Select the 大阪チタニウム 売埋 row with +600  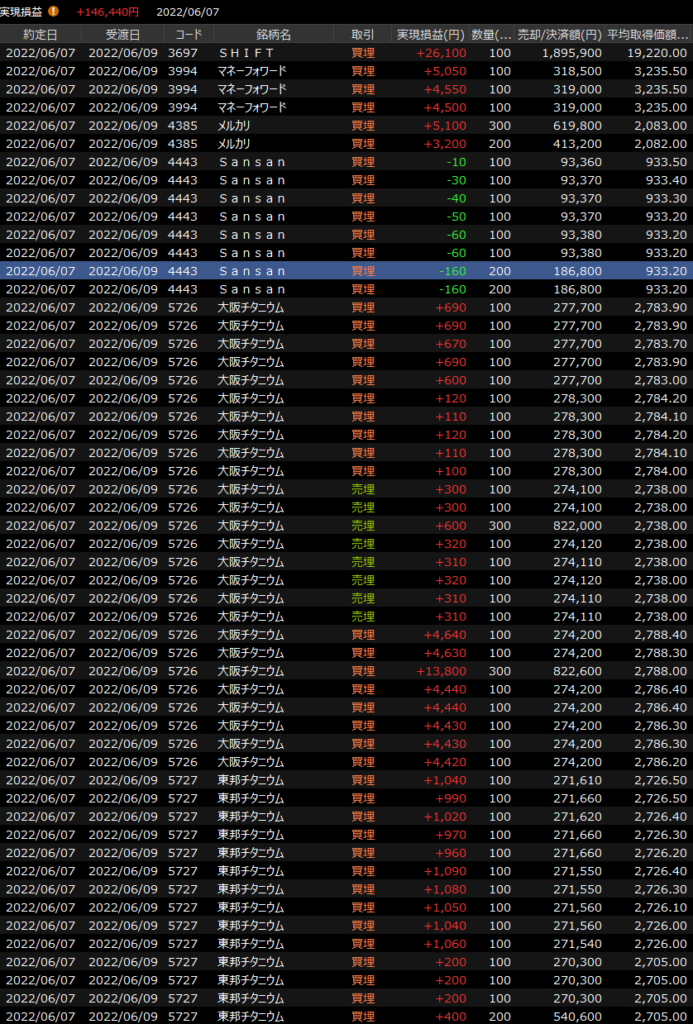[x=346, y=525]
